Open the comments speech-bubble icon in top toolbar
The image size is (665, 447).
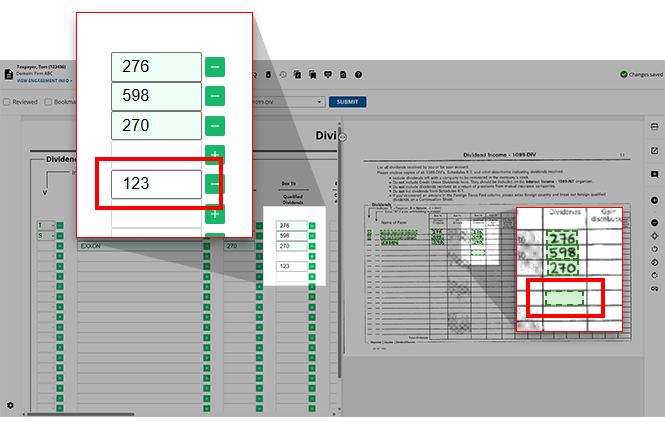pos(328,75)
